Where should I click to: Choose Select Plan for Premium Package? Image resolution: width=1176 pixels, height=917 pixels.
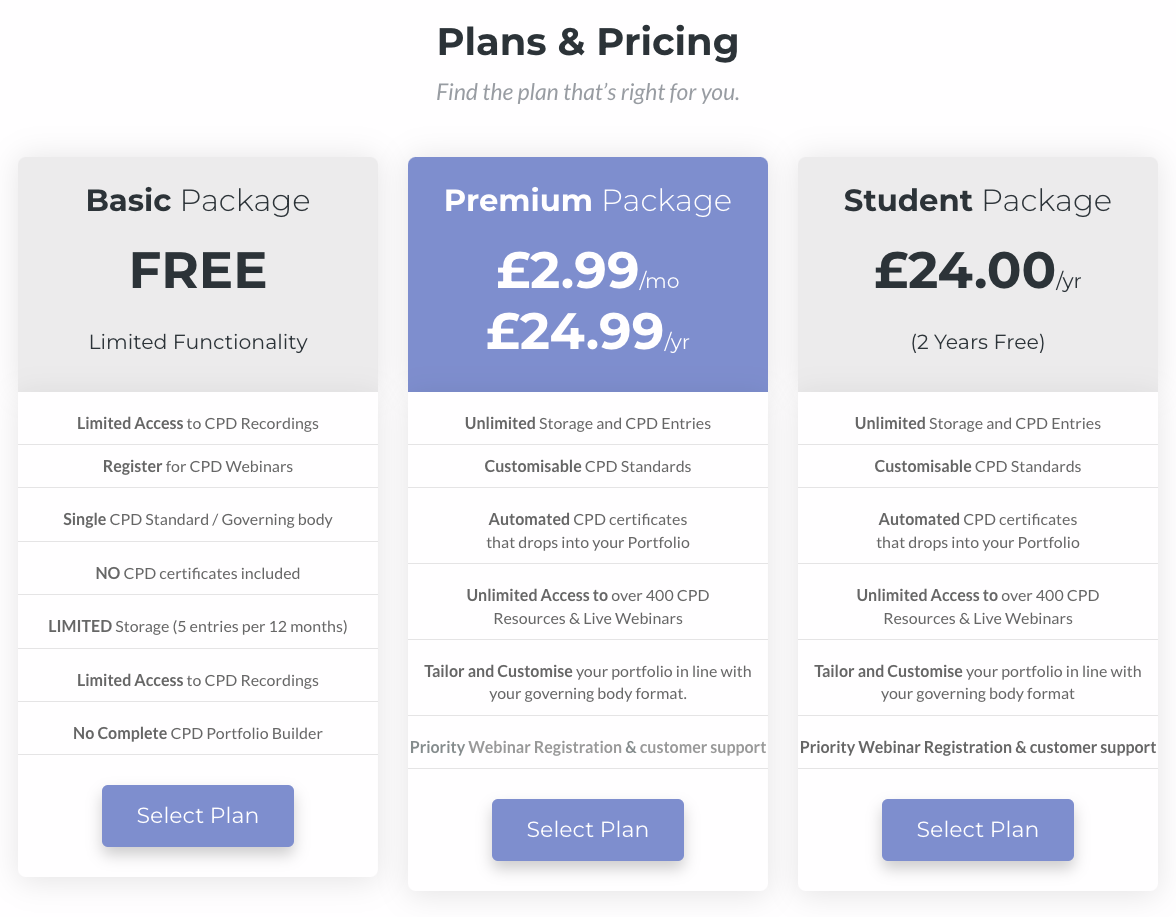[x=588, y=830]
